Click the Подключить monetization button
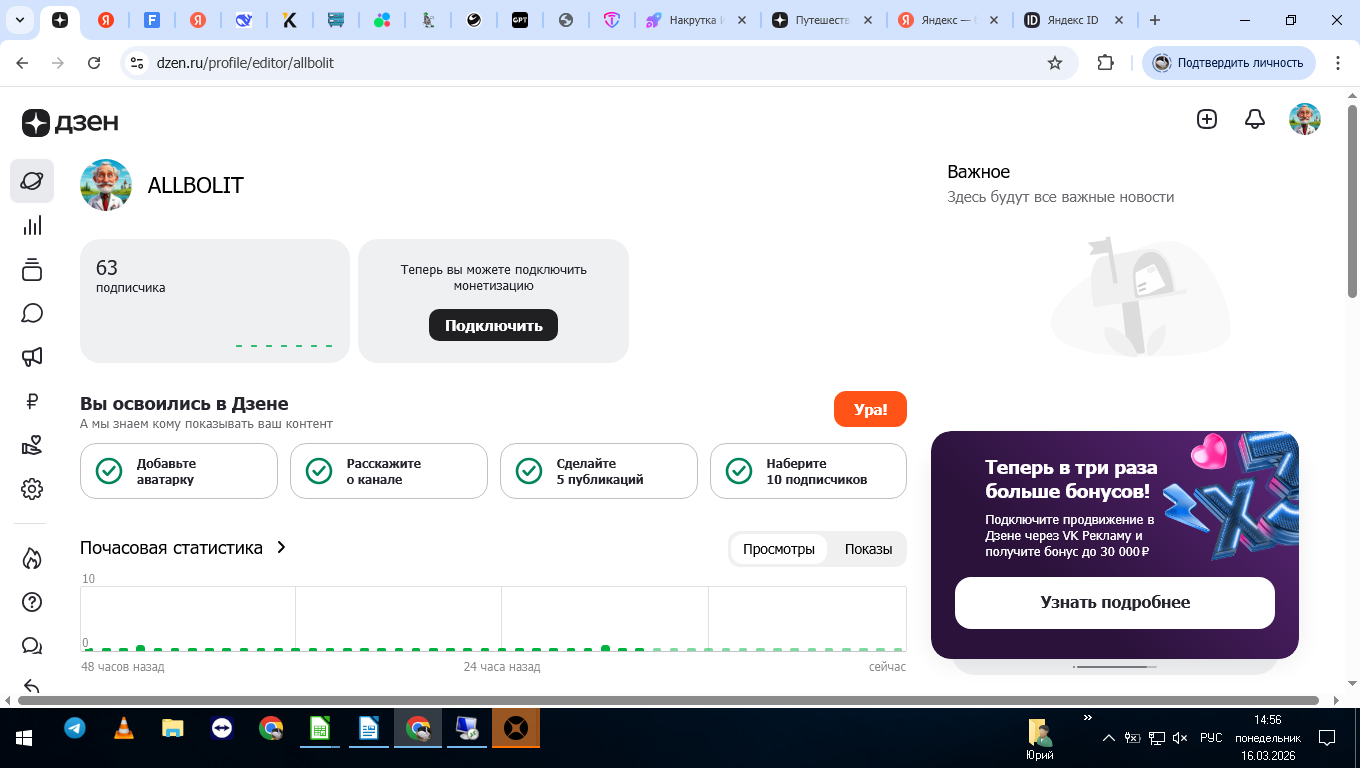This screenshot has height=768, width=1360. [x=493, y=325]
